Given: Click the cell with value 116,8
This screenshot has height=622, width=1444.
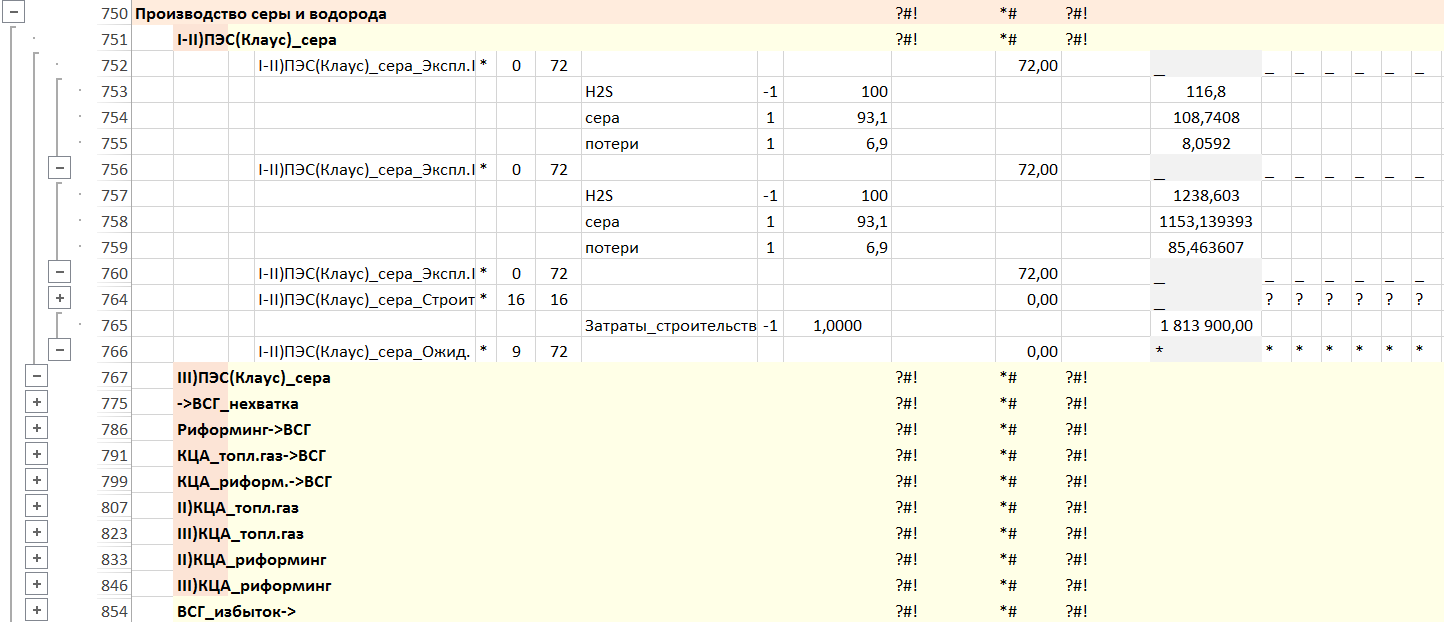Looking at the screenshot, I should (1205, 92).
